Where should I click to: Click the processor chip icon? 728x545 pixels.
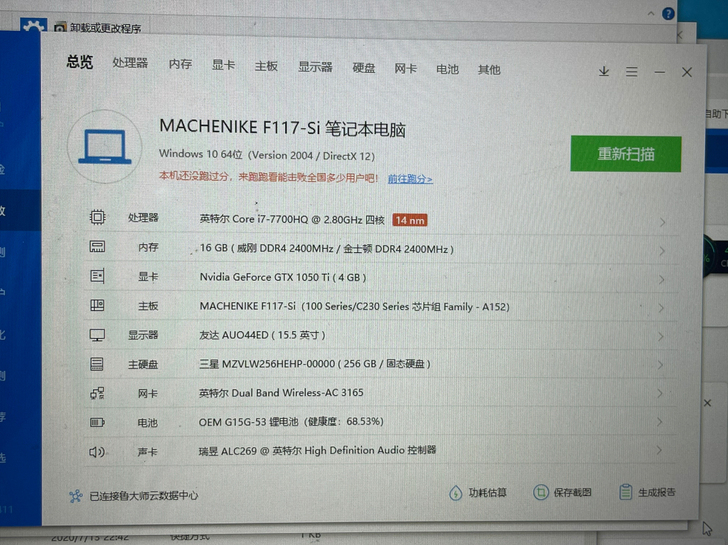[x=98, y=217]
